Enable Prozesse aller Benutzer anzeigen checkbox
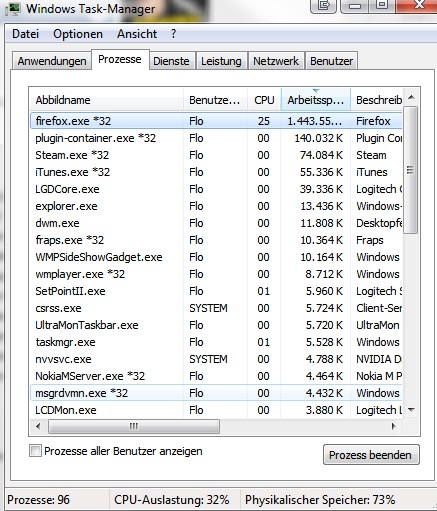This screenshot has height=511, width=437. tap(35, 451)
